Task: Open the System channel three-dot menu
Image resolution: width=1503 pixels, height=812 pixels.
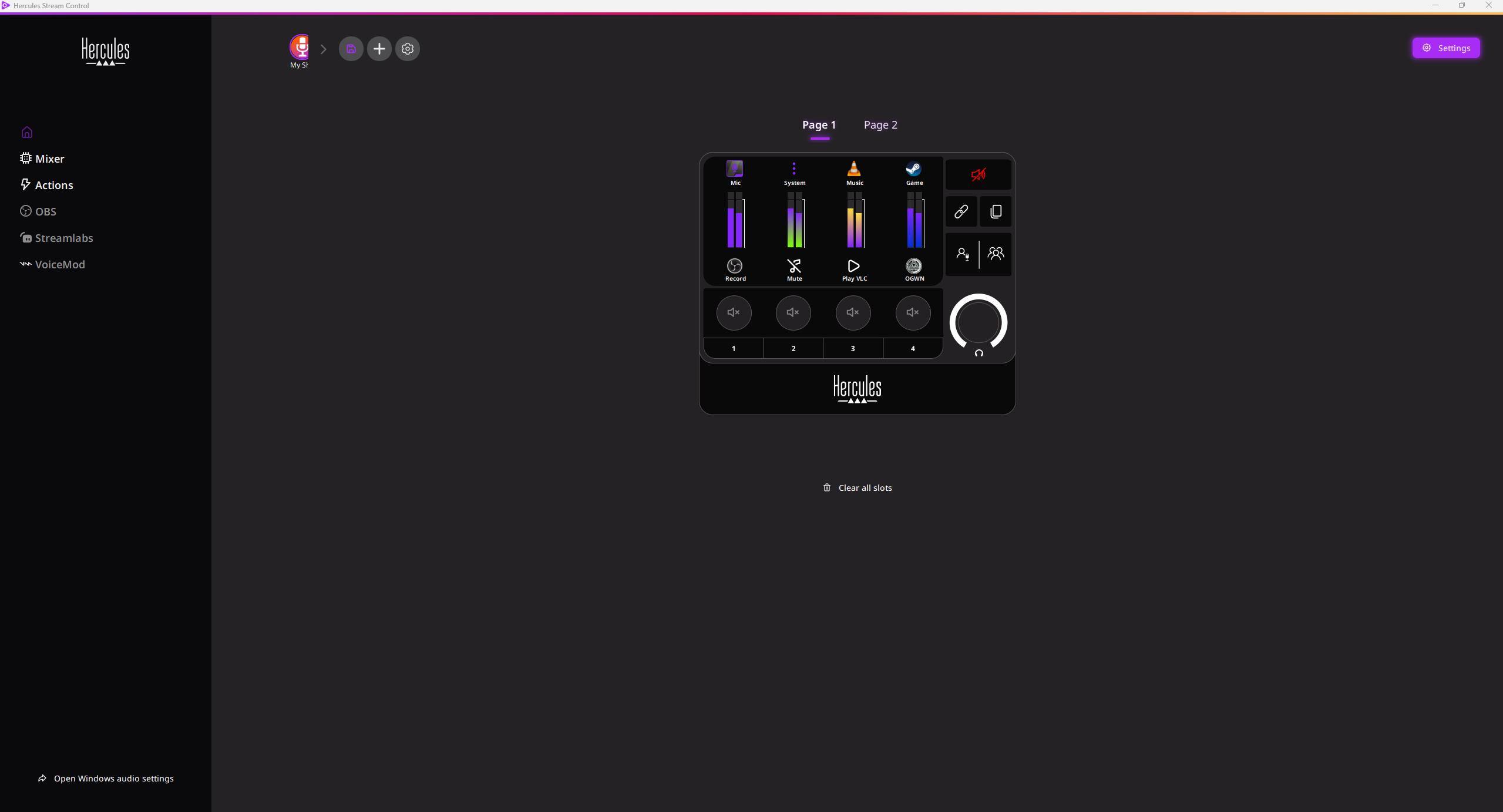Action: 794,169
